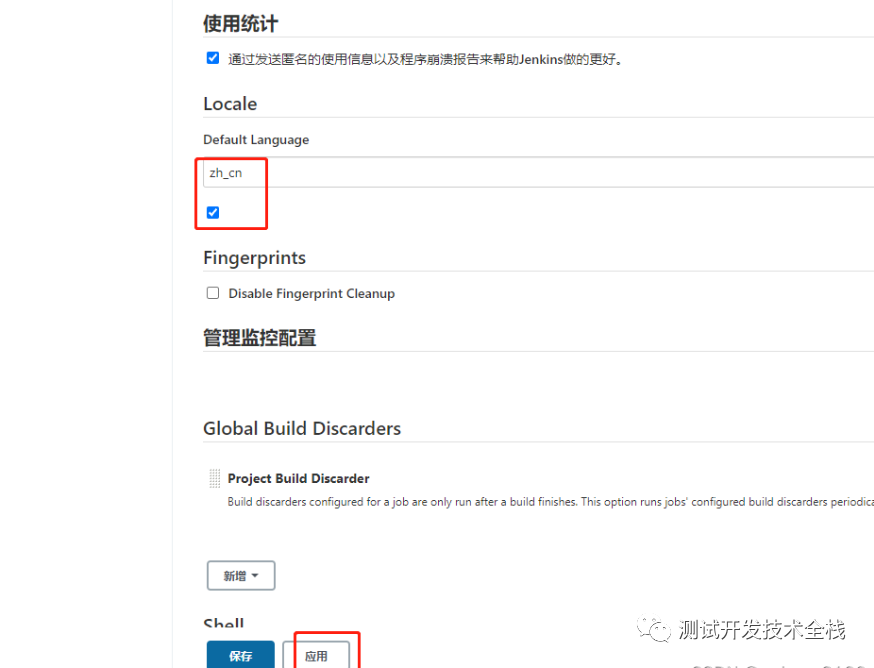Click the Shell section heading
Screen dimensions: 874x668
(224, 625)
